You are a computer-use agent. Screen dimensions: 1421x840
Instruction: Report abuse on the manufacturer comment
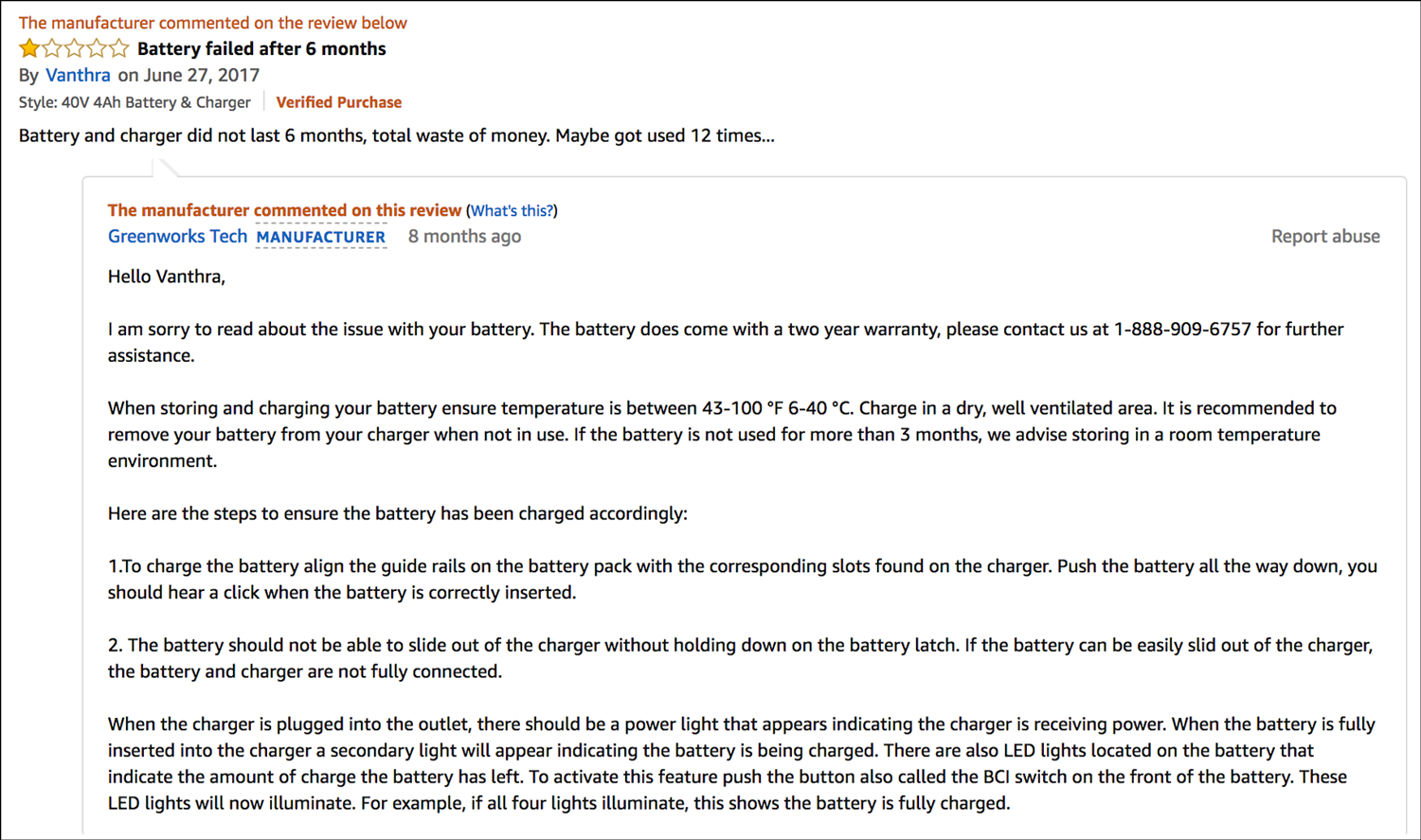pos(1325,236)
